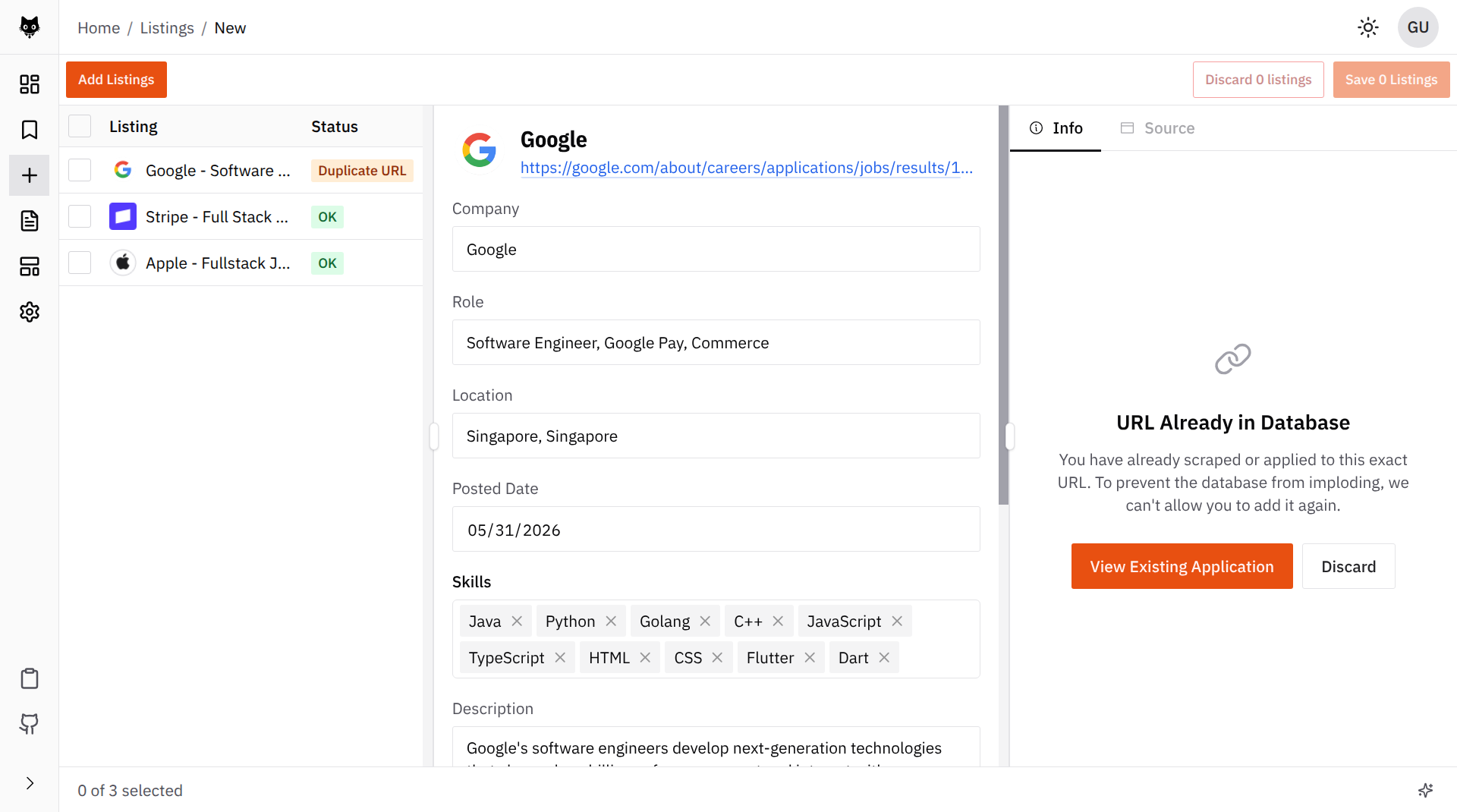Check the Apple listing row checkbox
The image size is (1457, 812).
point(80,263)
